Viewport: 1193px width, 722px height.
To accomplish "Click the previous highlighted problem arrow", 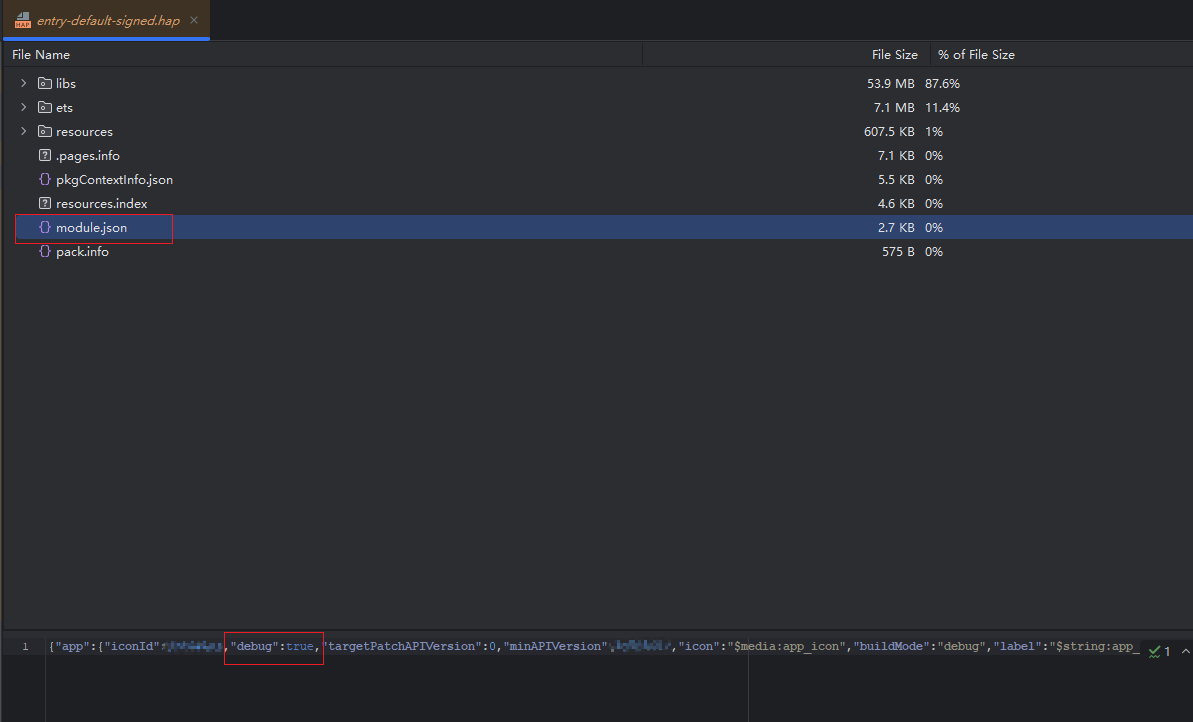I will click(1185, 651).
